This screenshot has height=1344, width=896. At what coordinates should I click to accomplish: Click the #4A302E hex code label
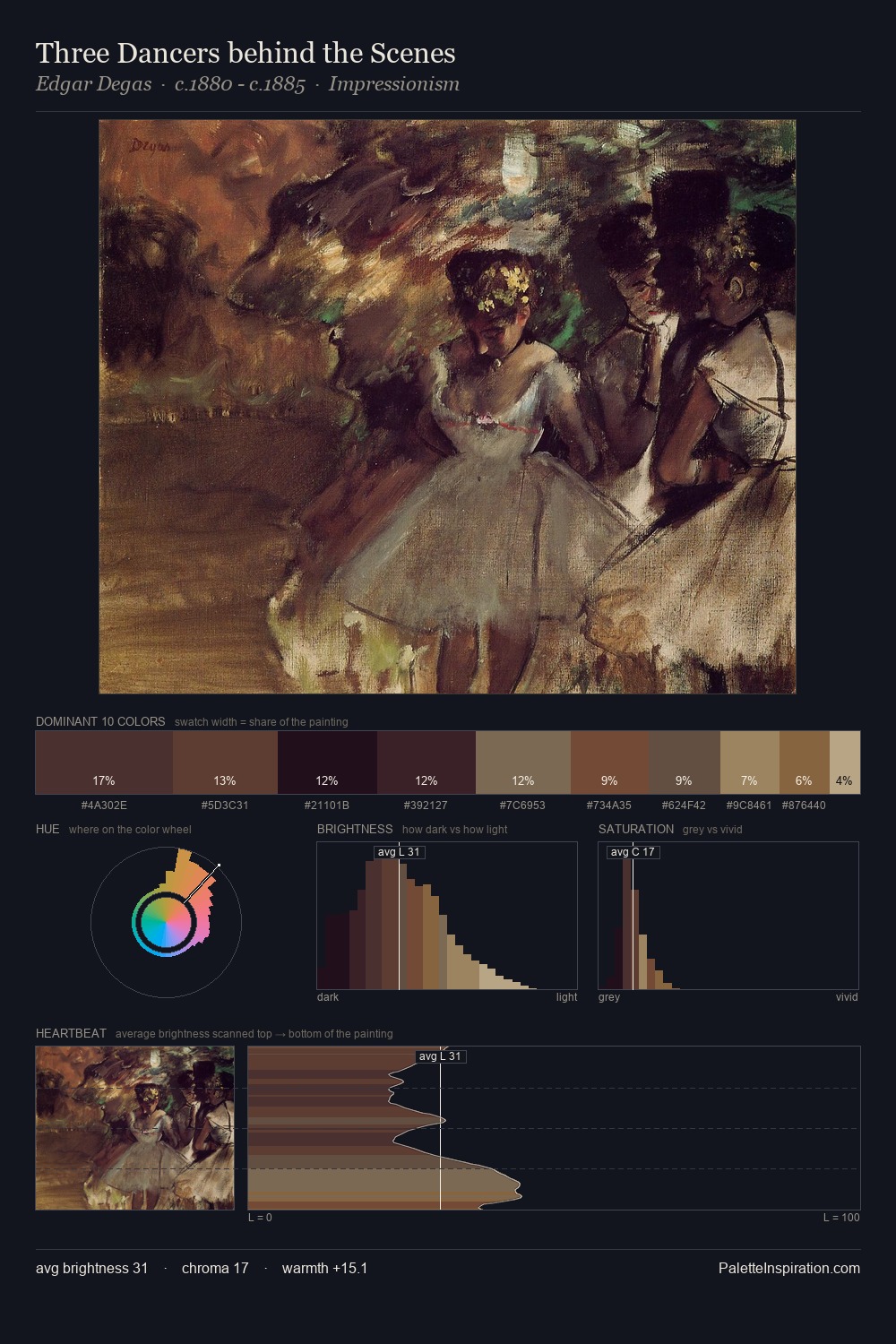point(104,806)
